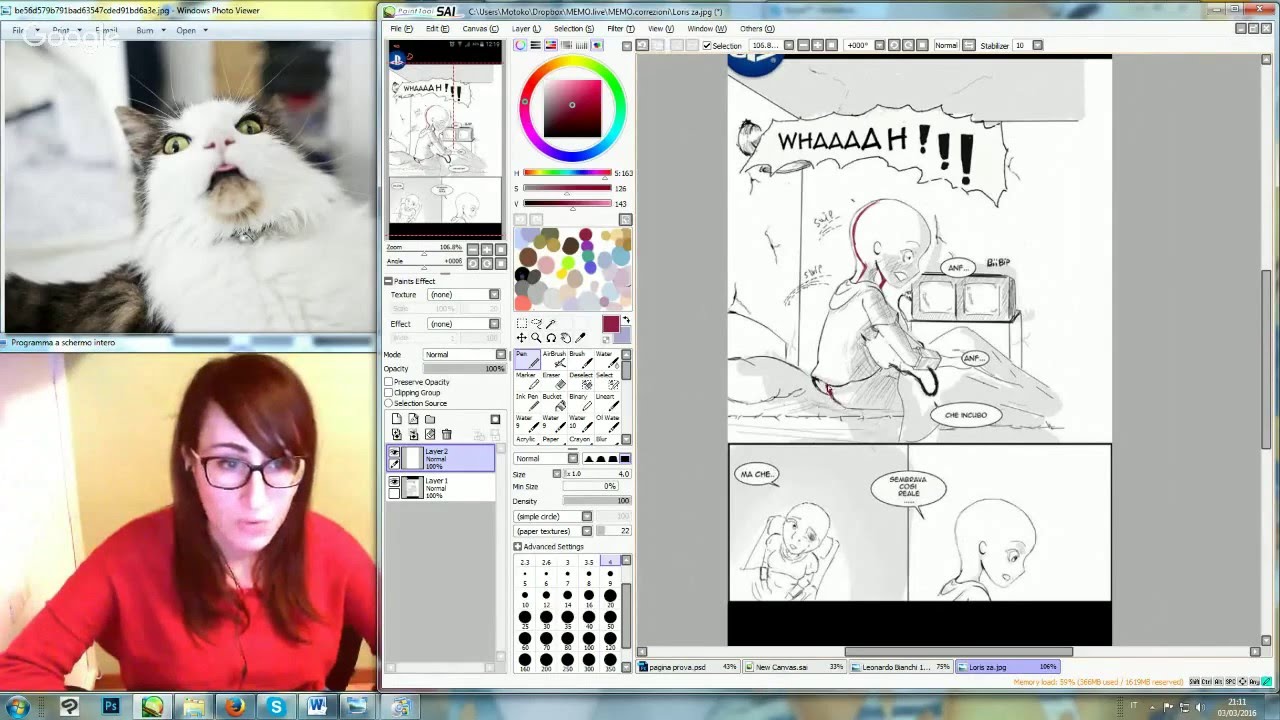This screenshot has width=1280, height=720.
Task: Activate the rectangular selection tool
Action: (x=522, y=323)
